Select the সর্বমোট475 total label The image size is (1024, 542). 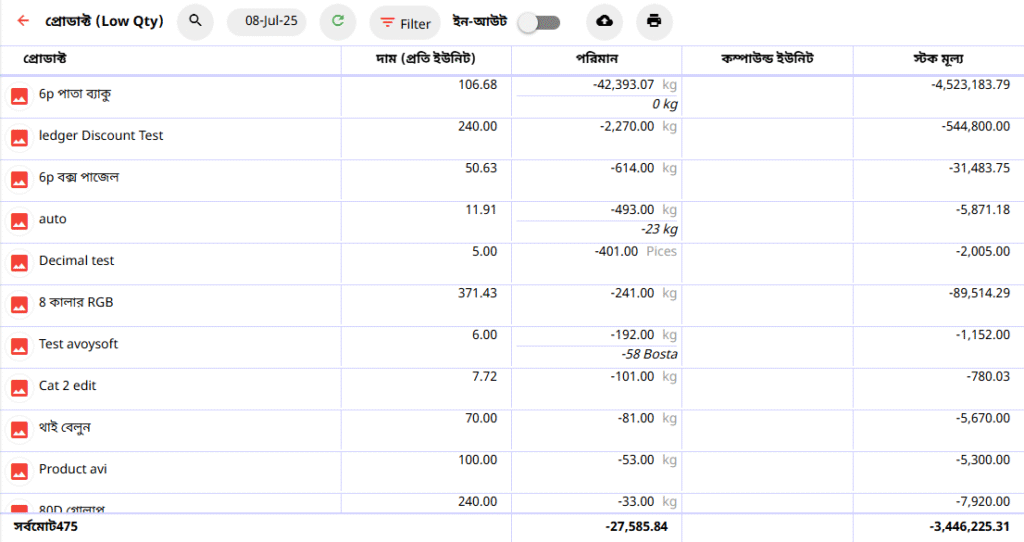(x=46, y=526)
